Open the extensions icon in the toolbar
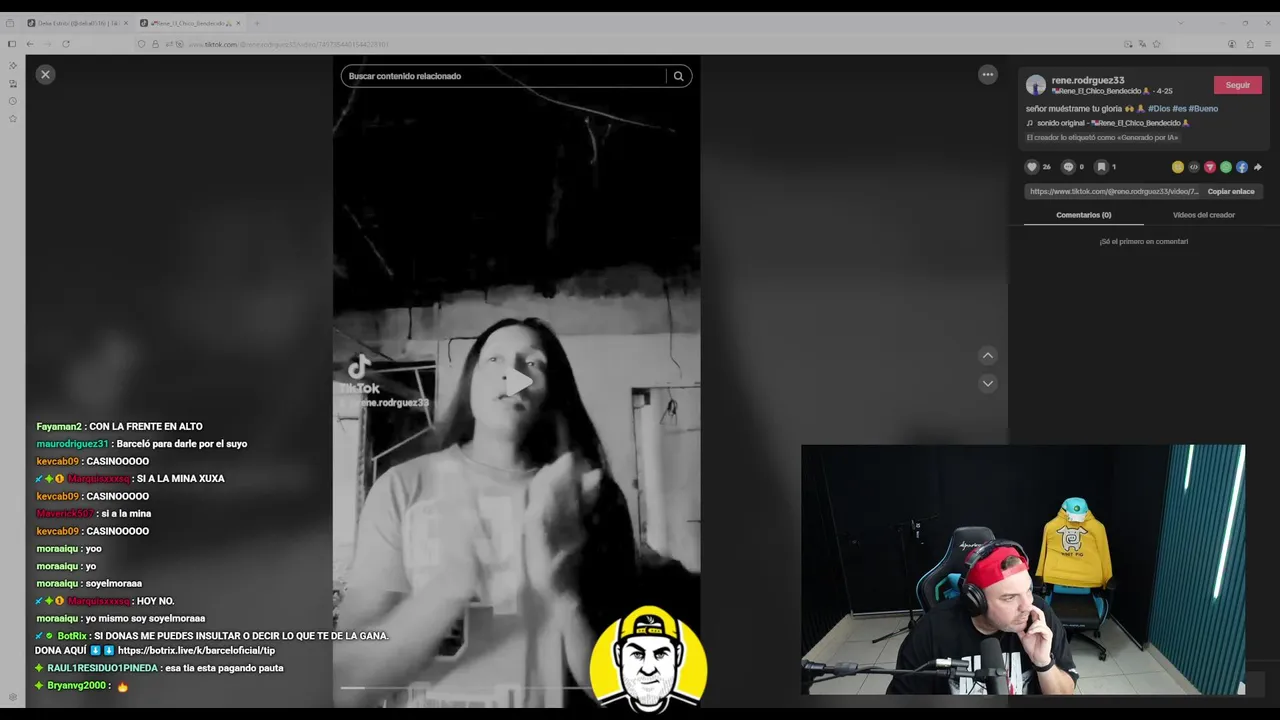 coord(1250,44)
